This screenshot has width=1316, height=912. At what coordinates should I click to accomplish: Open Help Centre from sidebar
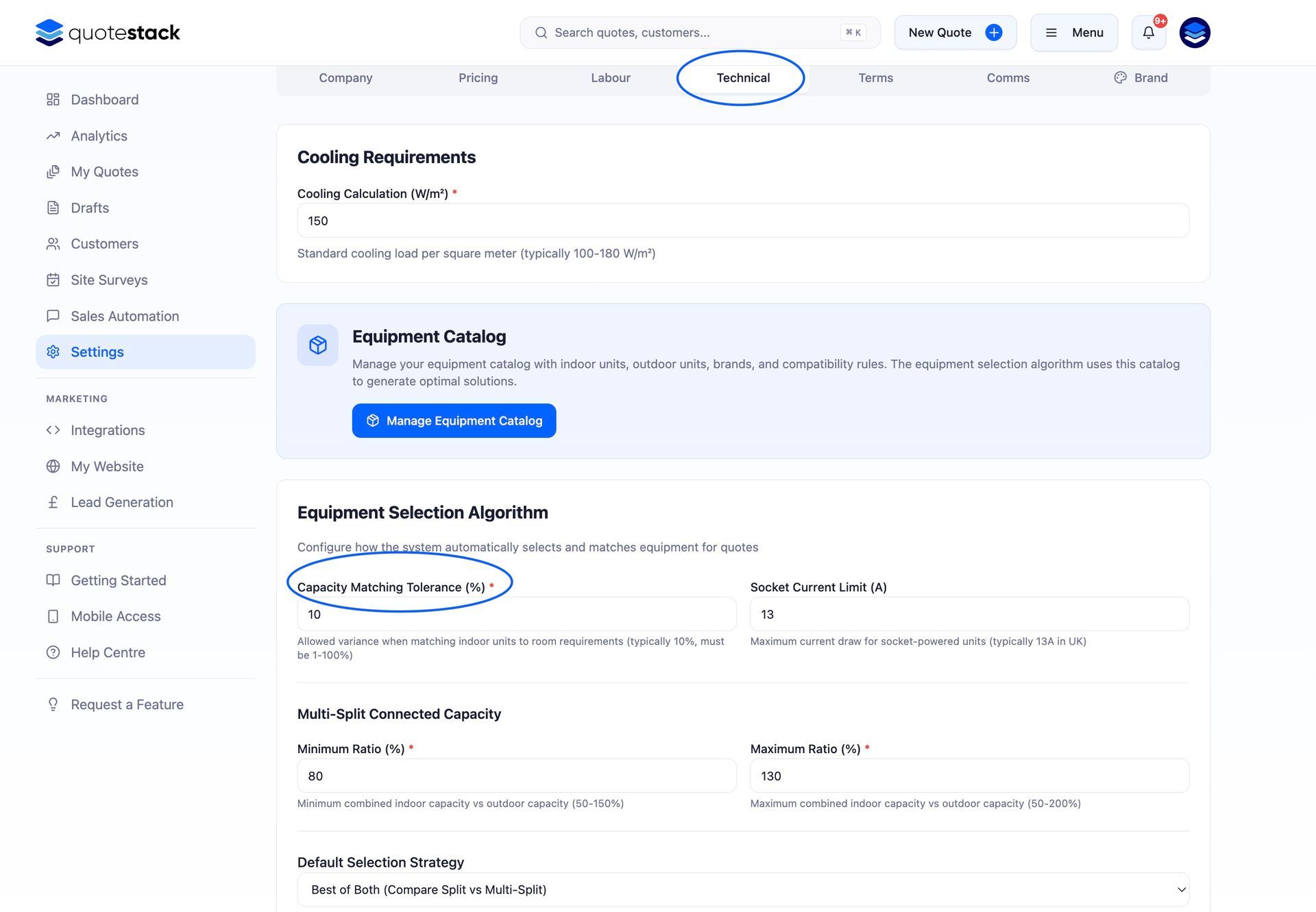(108, 652)
